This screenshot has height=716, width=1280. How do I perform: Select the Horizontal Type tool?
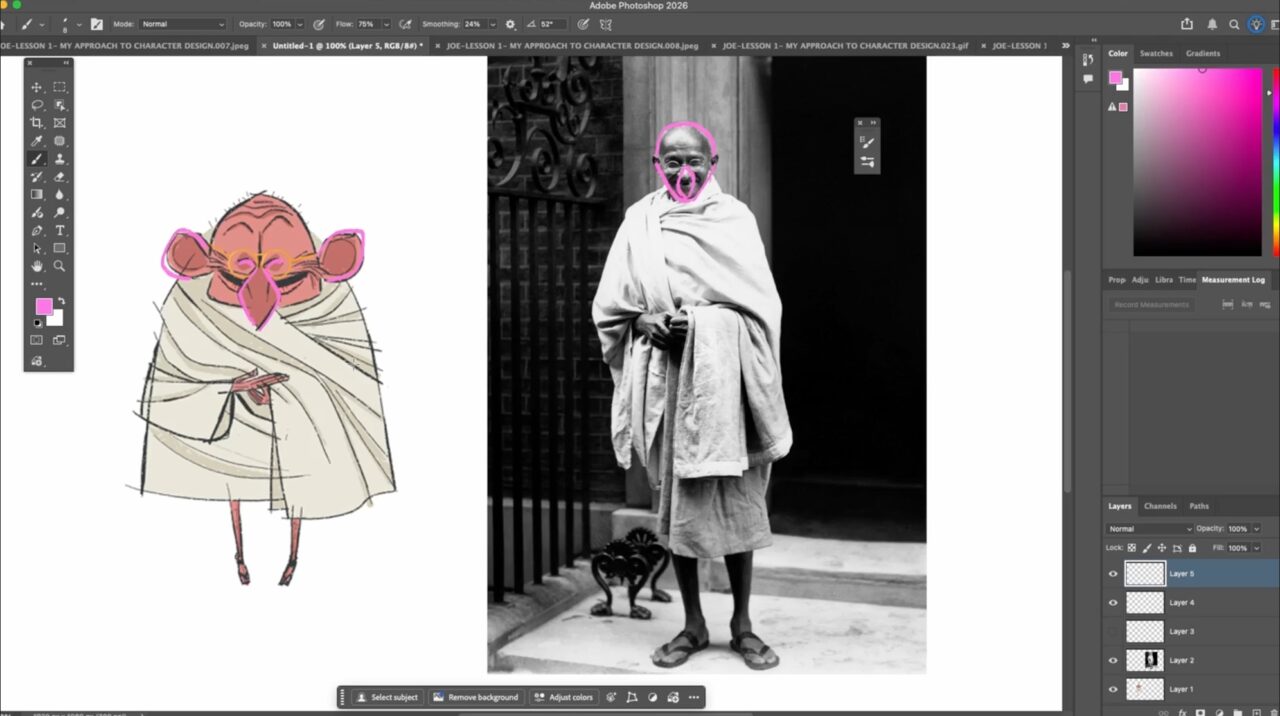[x=59, y=231]
